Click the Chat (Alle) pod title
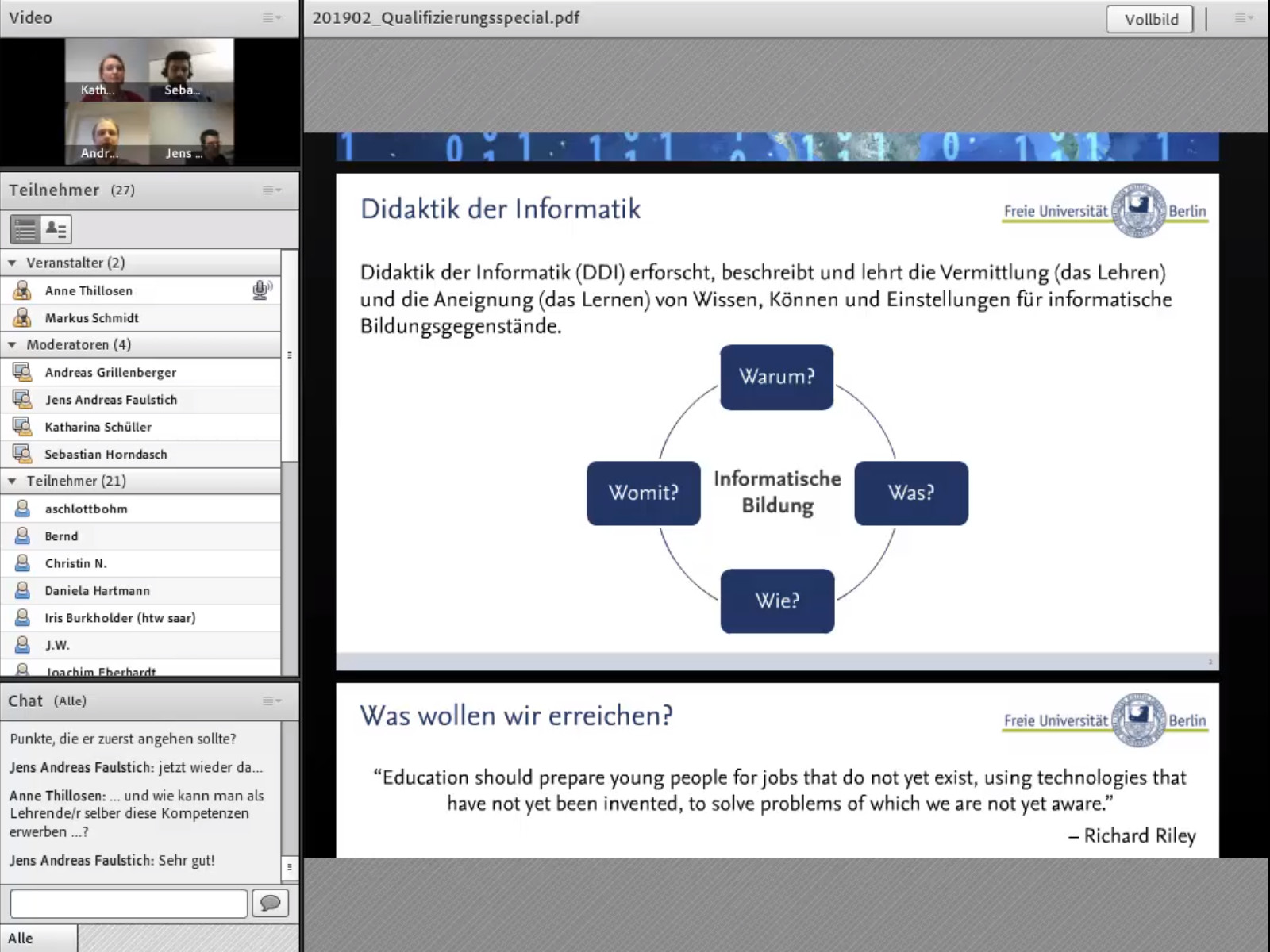 tap(47, 701)
